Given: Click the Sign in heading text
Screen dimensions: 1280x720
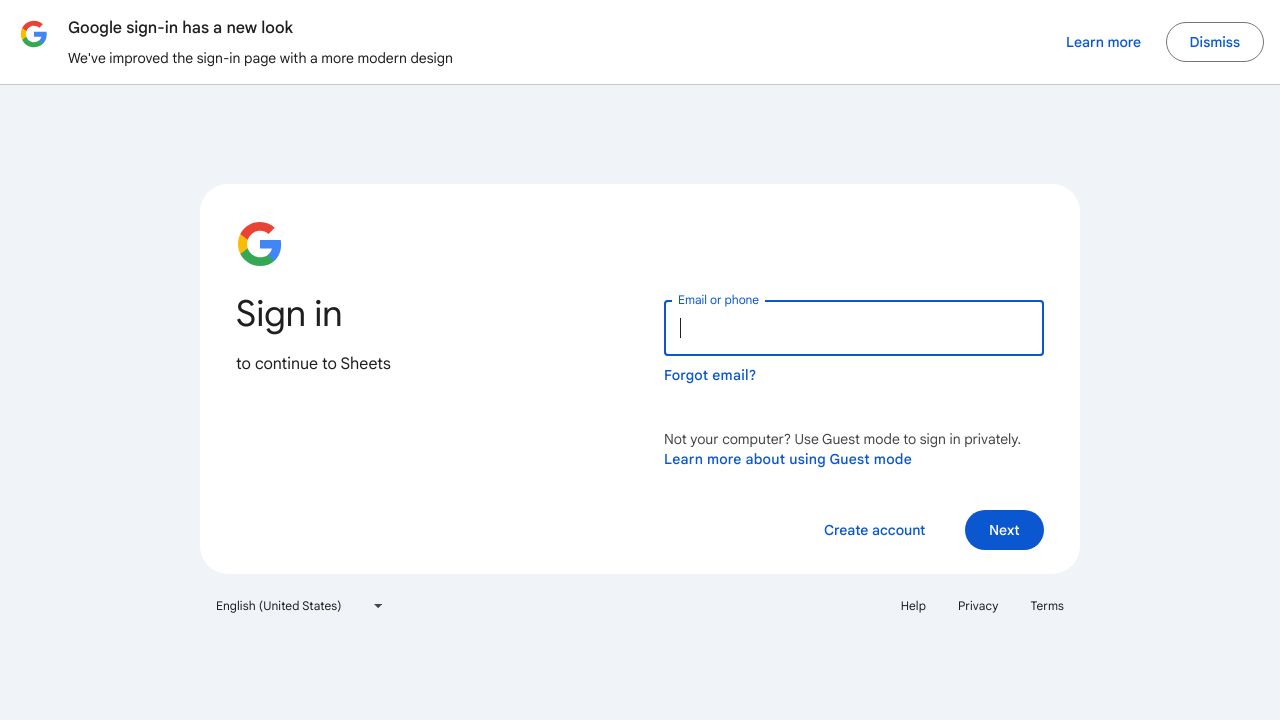Looking at the screenshot, I should (x=289, y=314).
